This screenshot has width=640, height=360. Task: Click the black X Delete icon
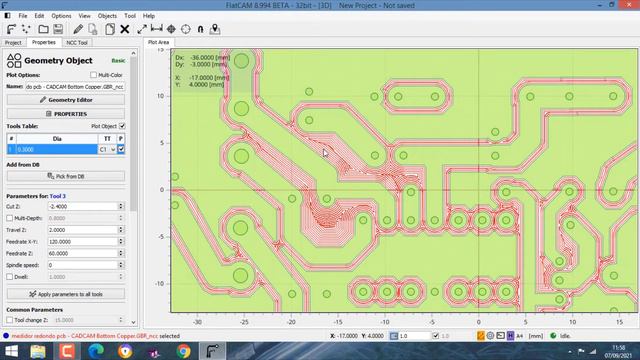coord(124,29)
